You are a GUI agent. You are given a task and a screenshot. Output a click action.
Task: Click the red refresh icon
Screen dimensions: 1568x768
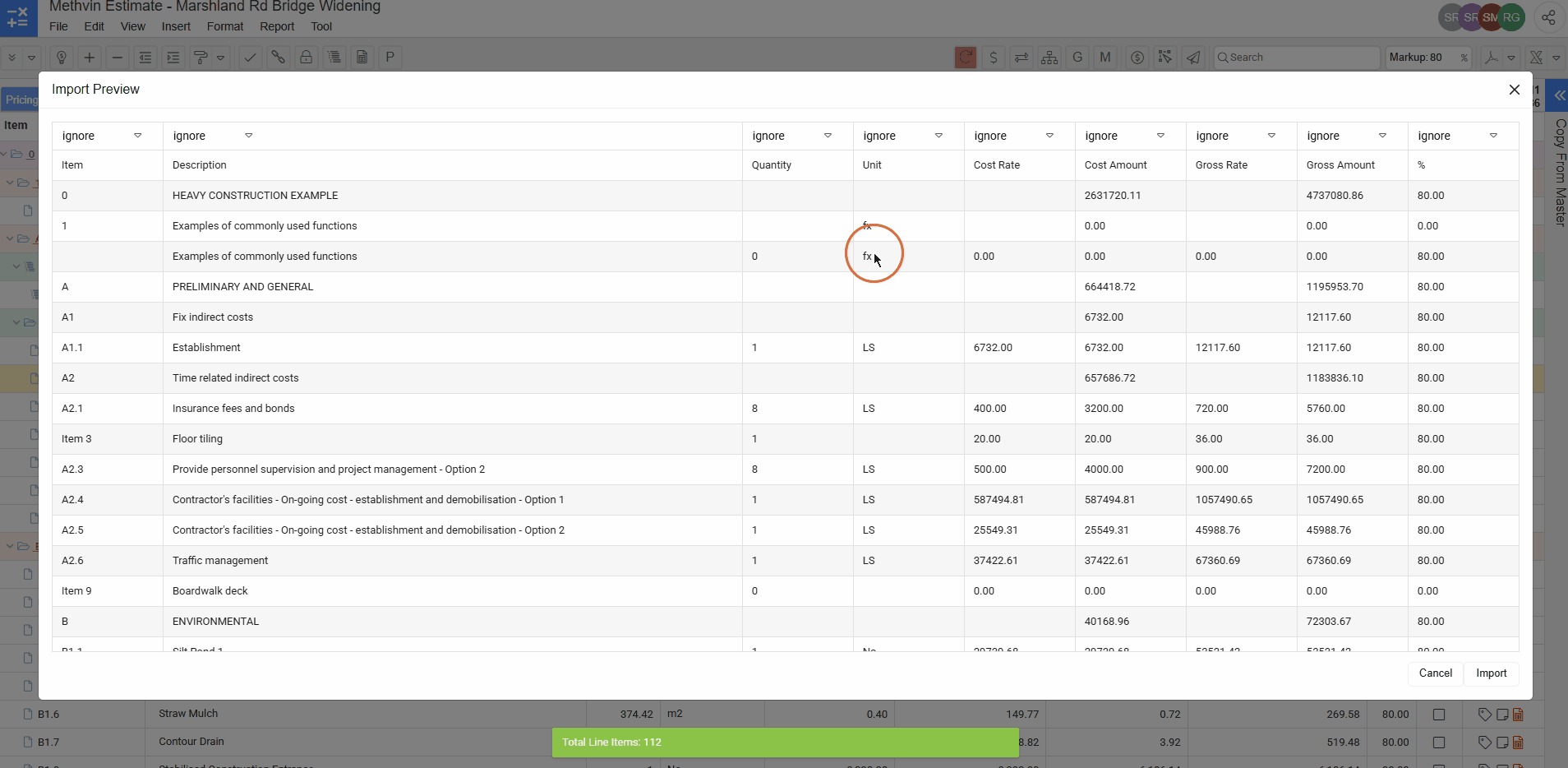click(x=966, y=58)
